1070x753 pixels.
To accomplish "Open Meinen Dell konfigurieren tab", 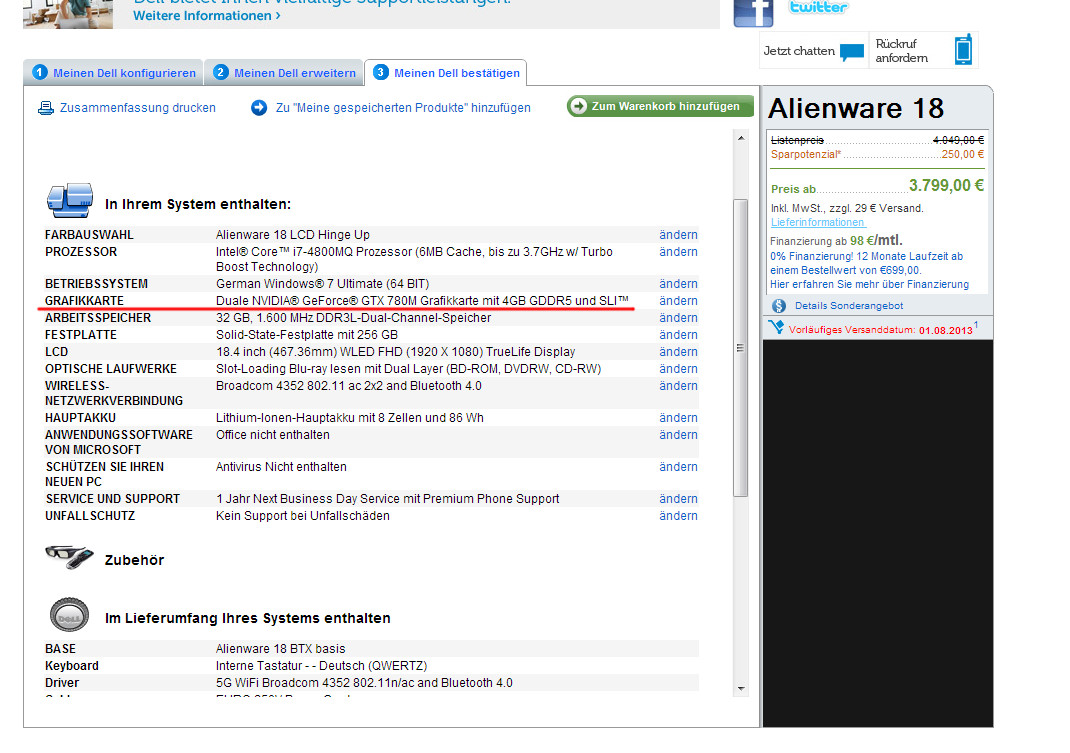I will tap(113, 72).
